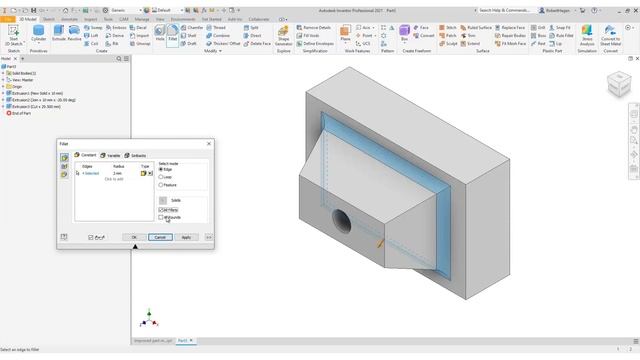Image resolution: width=640 pixels, height=360 pixels.
Task: Select Feature select mode radio
Action: tap(161, 185)
